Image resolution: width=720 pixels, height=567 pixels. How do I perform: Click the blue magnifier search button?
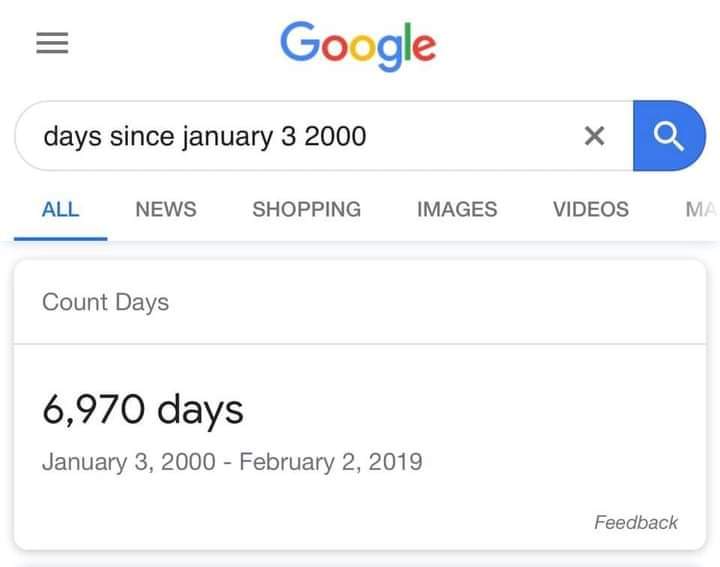(x=669, y=136)
